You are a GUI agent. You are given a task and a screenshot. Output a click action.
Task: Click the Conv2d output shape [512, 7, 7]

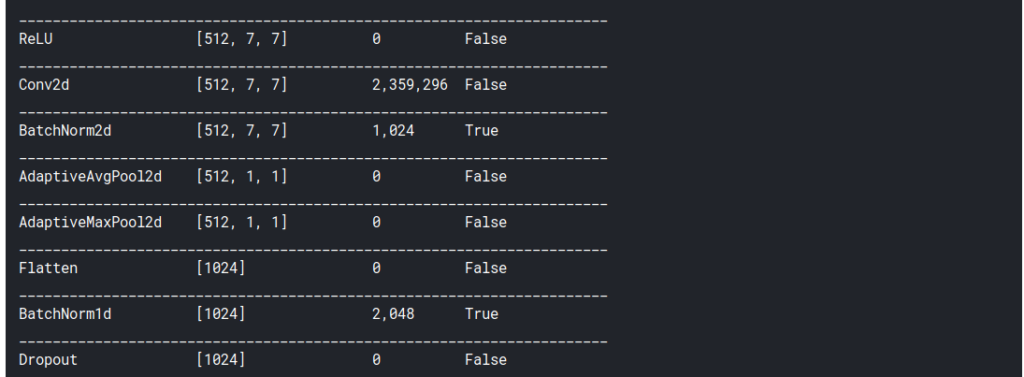click(x=242, y=85)
